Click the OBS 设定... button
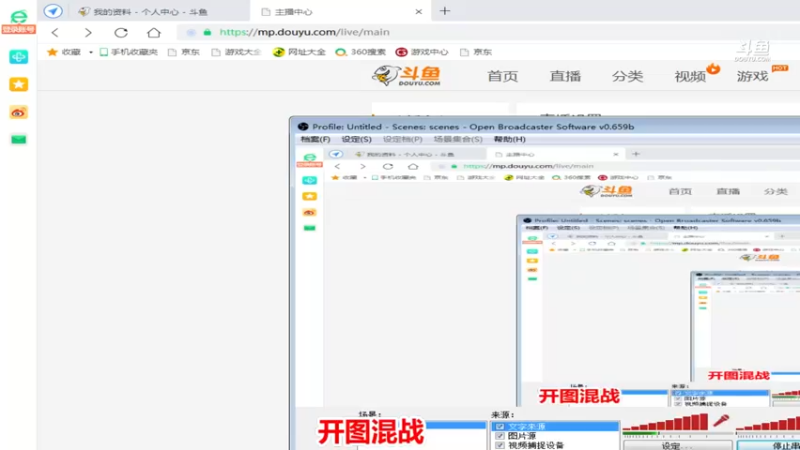Image resolution: width=800 pixels, height=450 pixels. coord(677,445)
